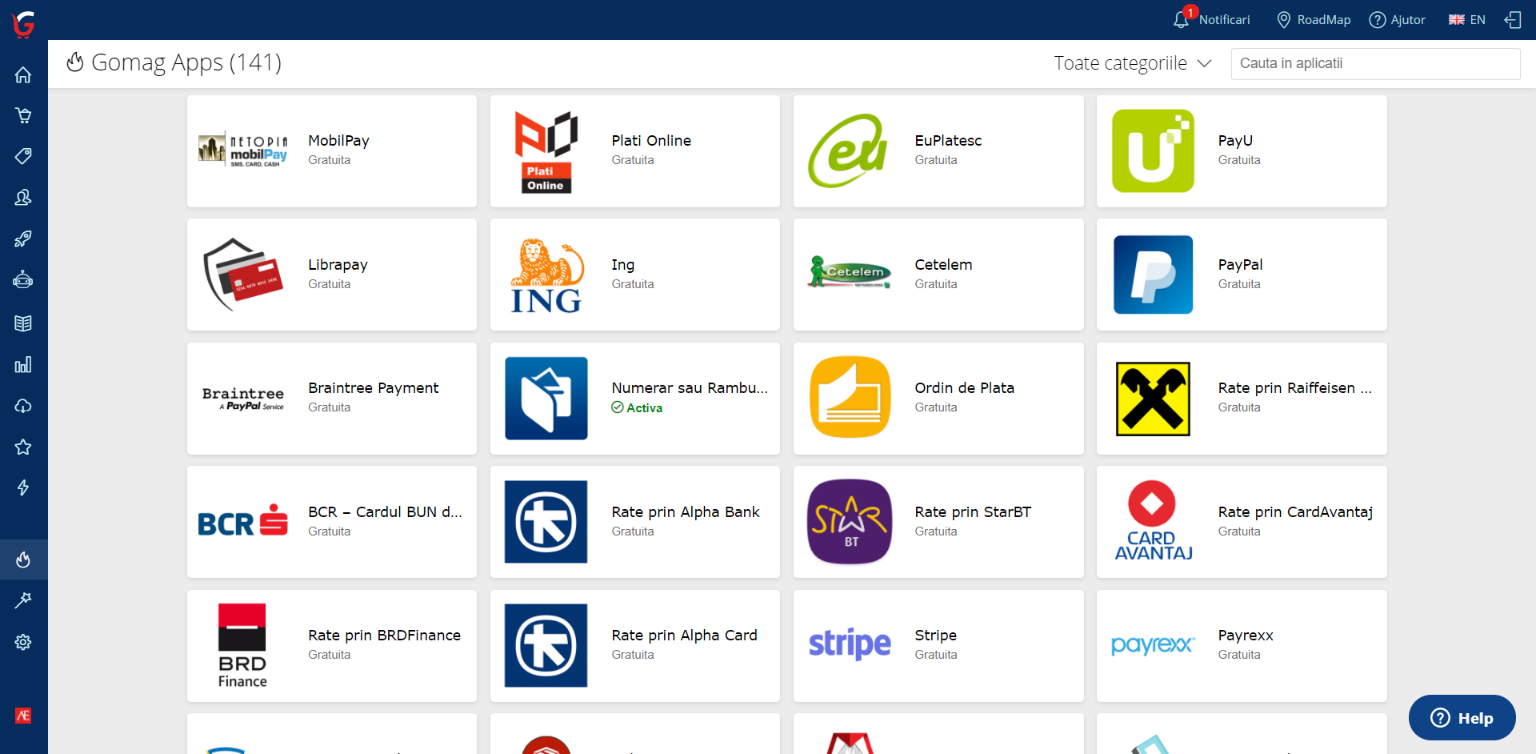
Task: Click the EuPlatesc logo
Action: click(849, 151)
